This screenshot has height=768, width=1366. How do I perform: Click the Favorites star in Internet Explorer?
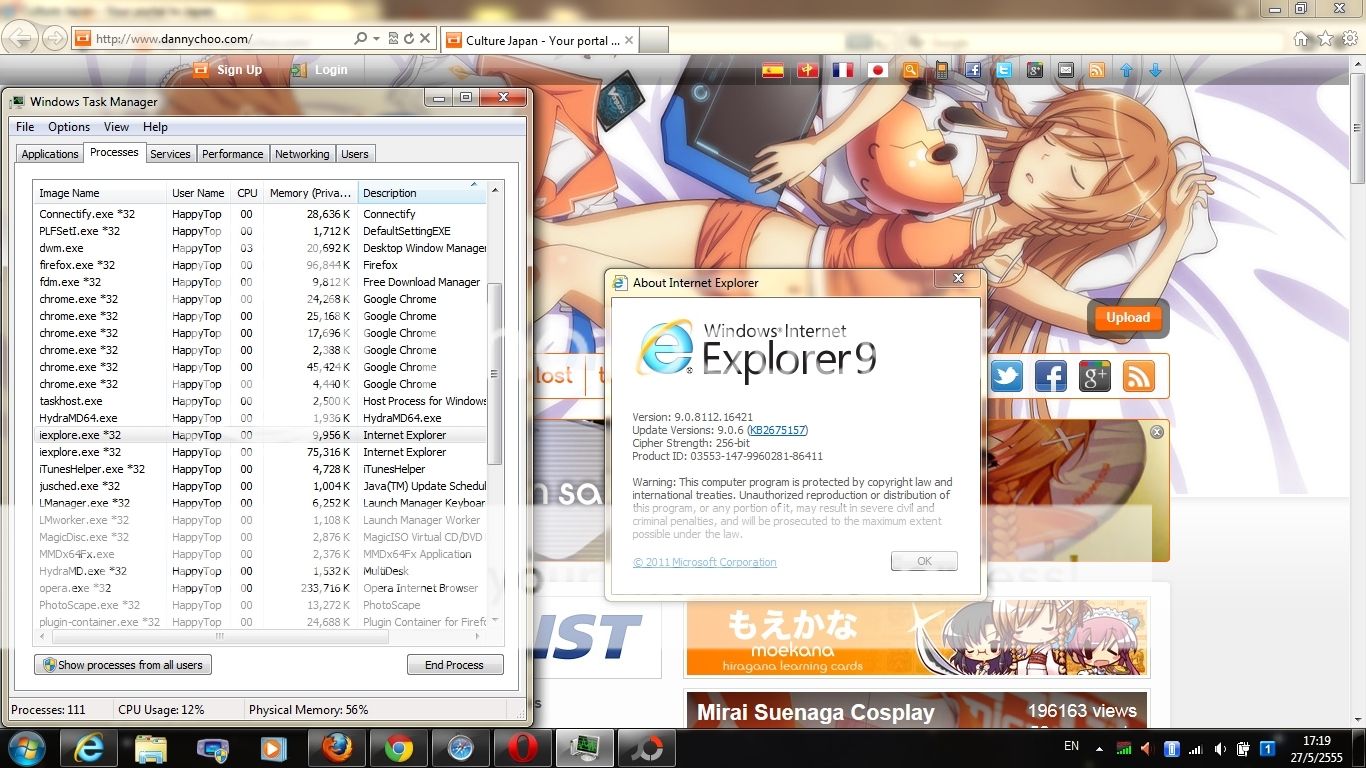(1325, 39)
